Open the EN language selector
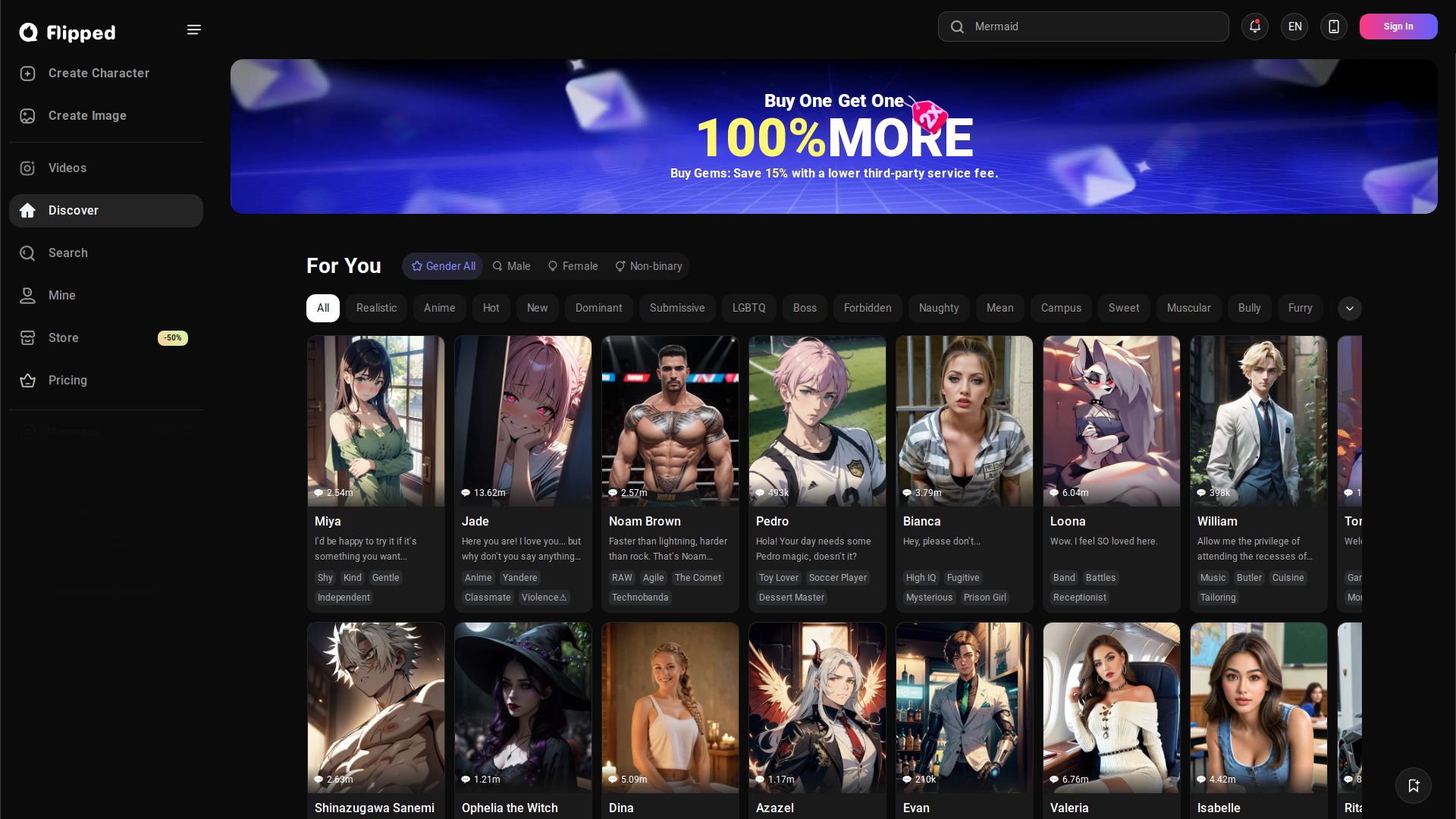This screenshot has height=819, width=1456. click(1294, 27)
